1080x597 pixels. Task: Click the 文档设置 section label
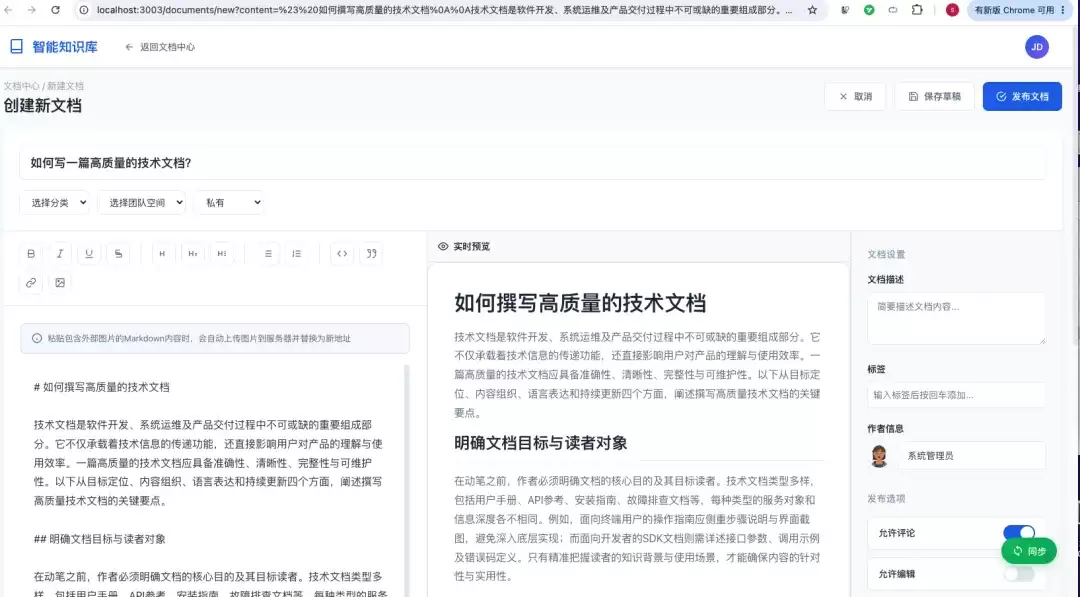(886, 254)
